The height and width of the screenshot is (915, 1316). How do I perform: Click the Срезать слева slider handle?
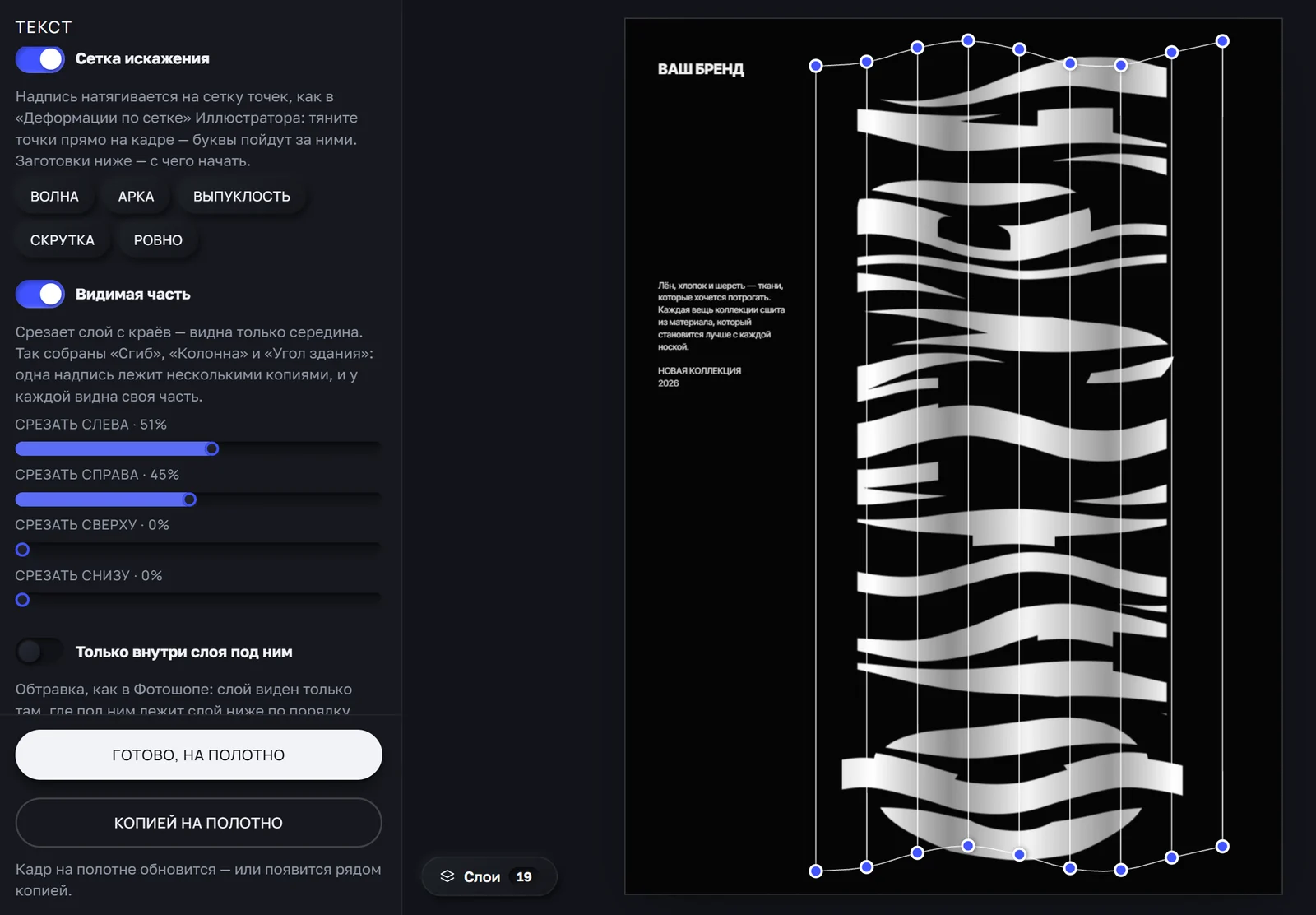point(212,448)
